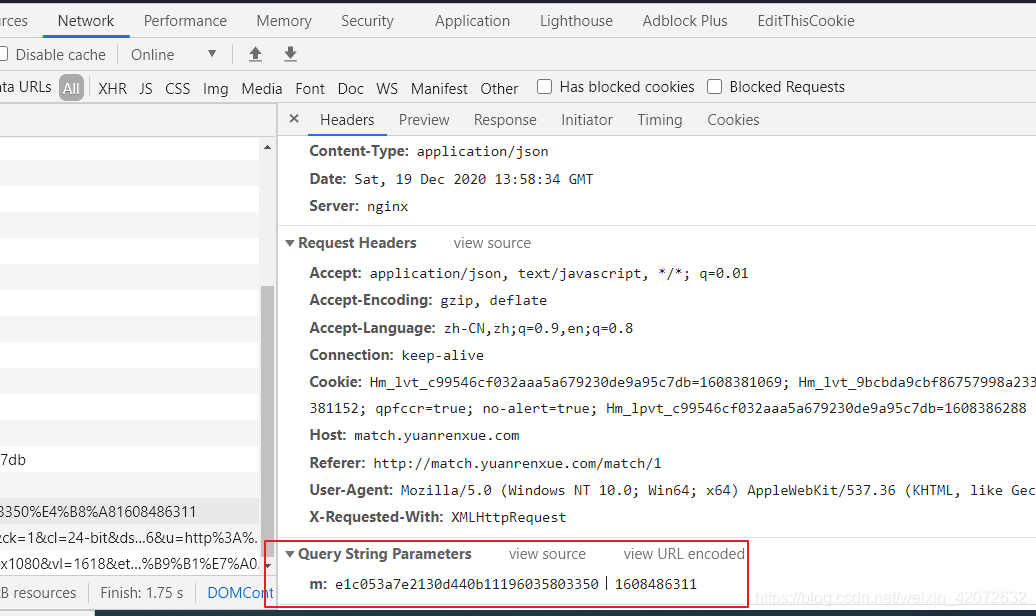Screen dimensions: 1036x616
Task: Click the DOMContentLoaded link in status bar
Action: 240,593
